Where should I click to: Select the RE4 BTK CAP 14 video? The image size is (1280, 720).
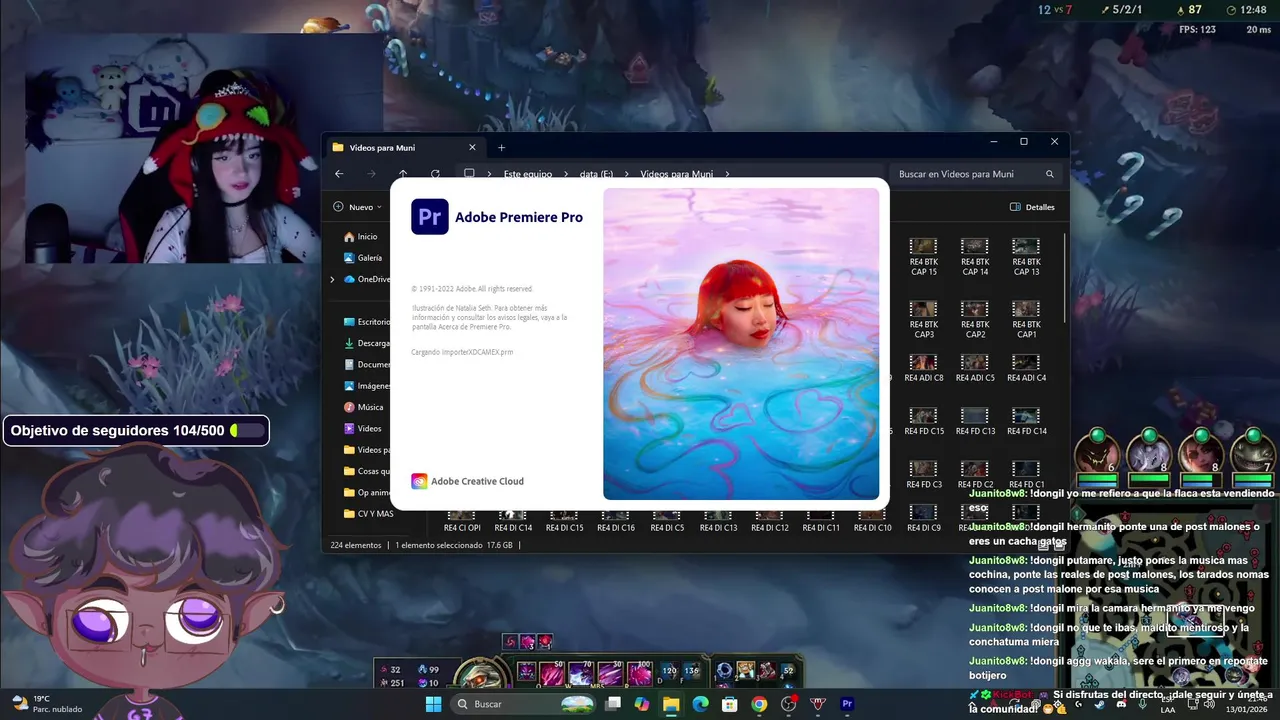tap(975, 256)
